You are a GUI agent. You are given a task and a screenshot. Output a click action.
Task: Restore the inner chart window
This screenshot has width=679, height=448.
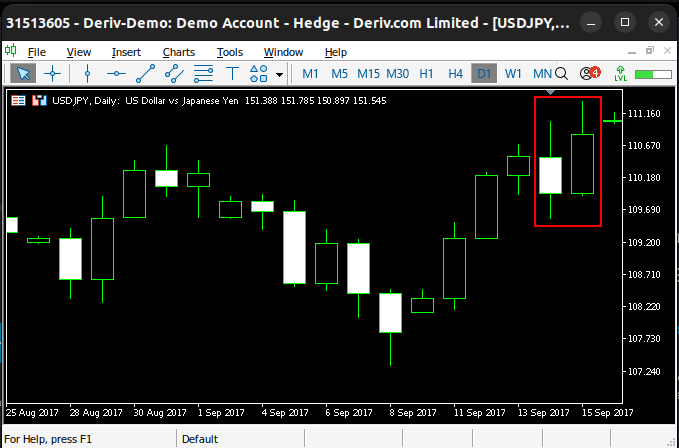click(650, 51)
